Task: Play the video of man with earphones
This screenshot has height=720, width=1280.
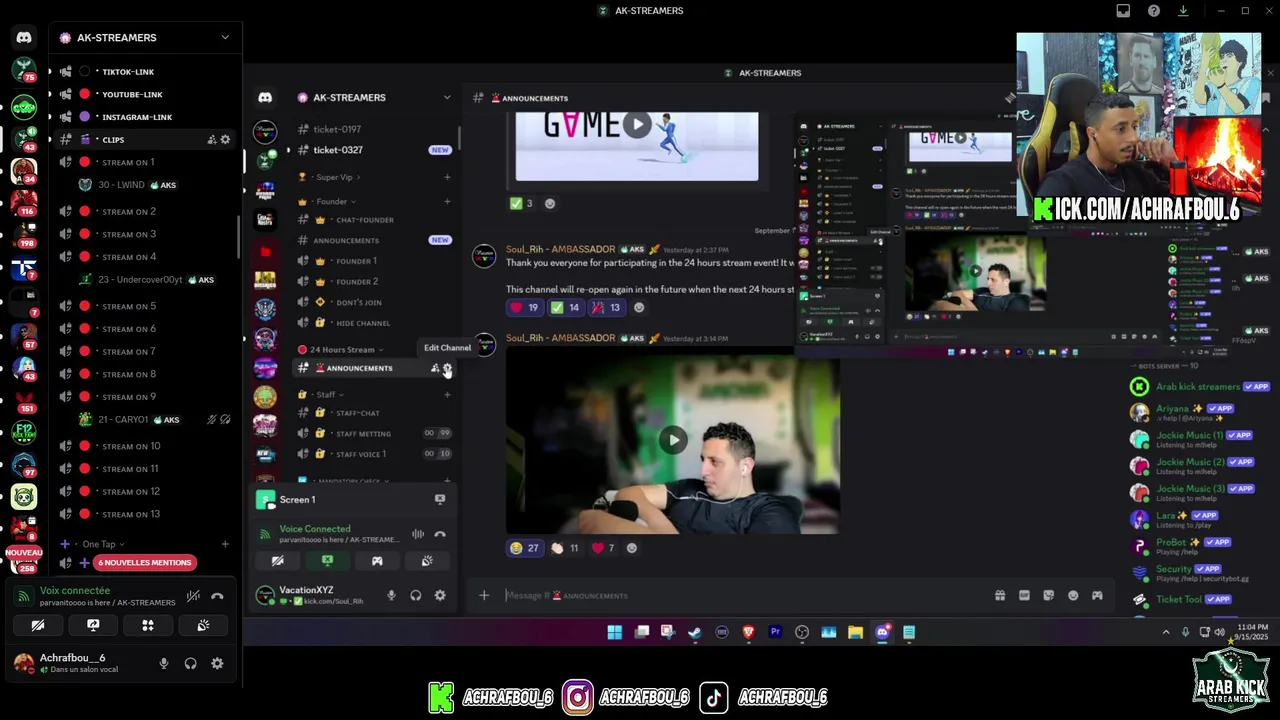Action: pyautogui.click(x=673, y=440)
